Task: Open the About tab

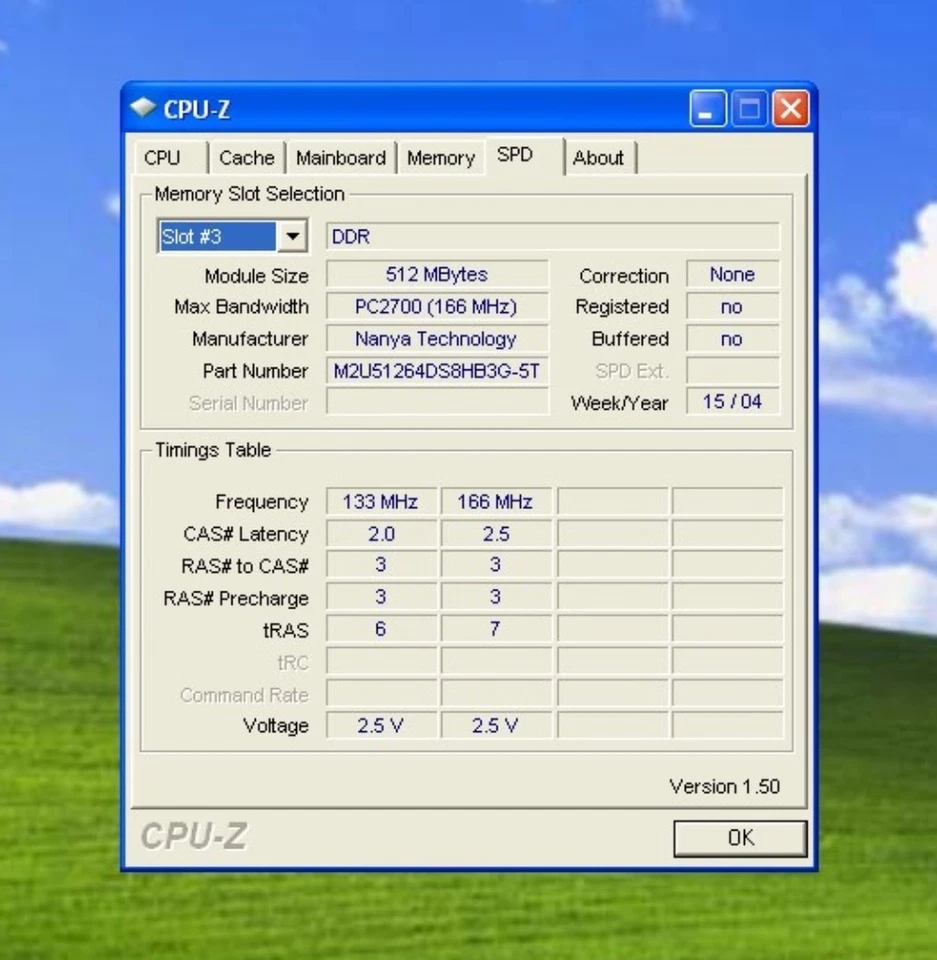Action: [x=599, y=157]
